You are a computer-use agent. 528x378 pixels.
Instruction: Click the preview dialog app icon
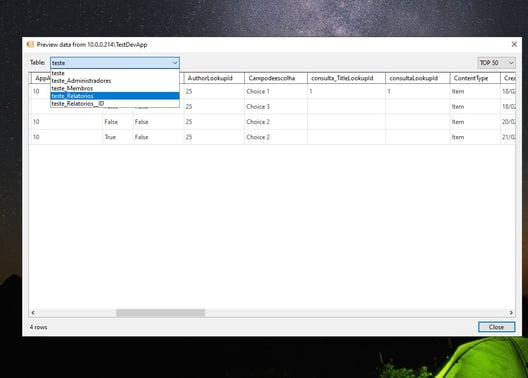point(30,44)
